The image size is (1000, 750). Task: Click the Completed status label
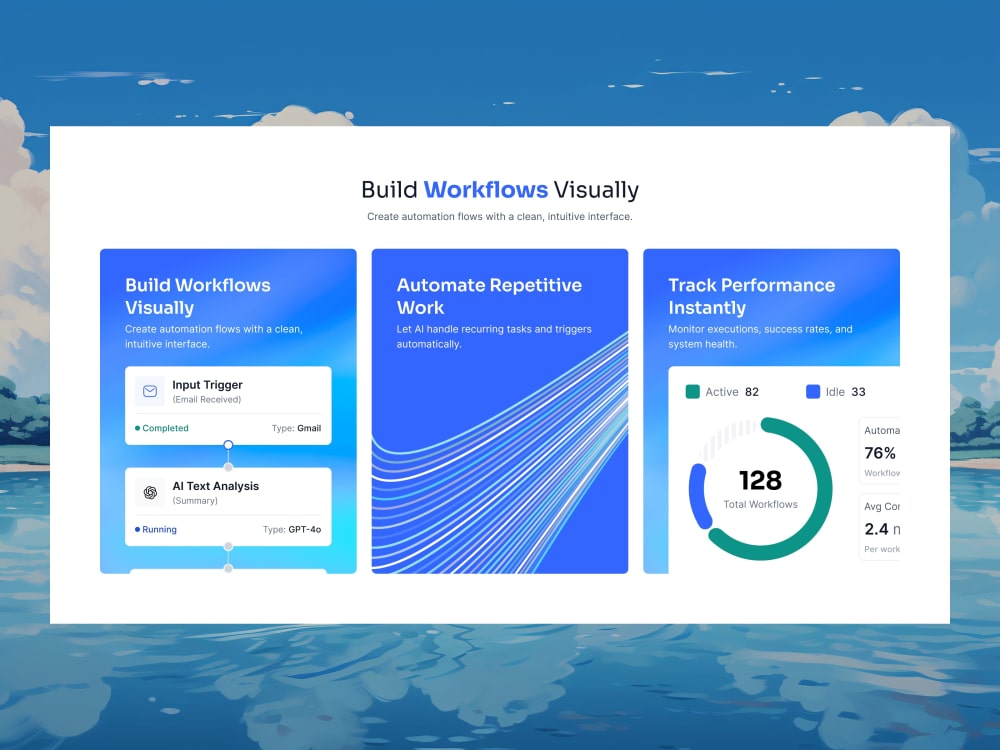tap(165, 428)
